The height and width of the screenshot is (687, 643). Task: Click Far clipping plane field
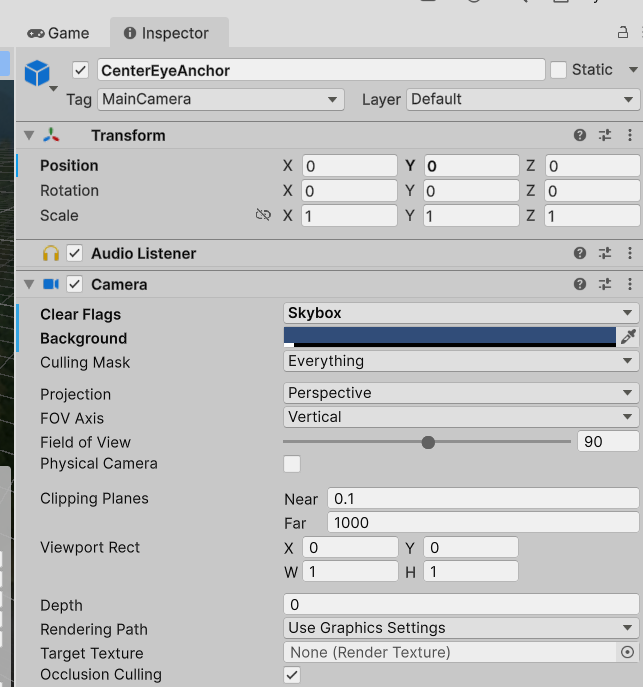(x=483, y=523)
